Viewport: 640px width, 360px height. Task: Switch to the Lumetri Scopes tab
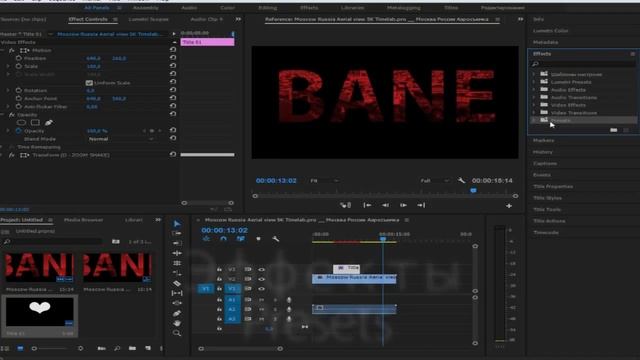148,19
